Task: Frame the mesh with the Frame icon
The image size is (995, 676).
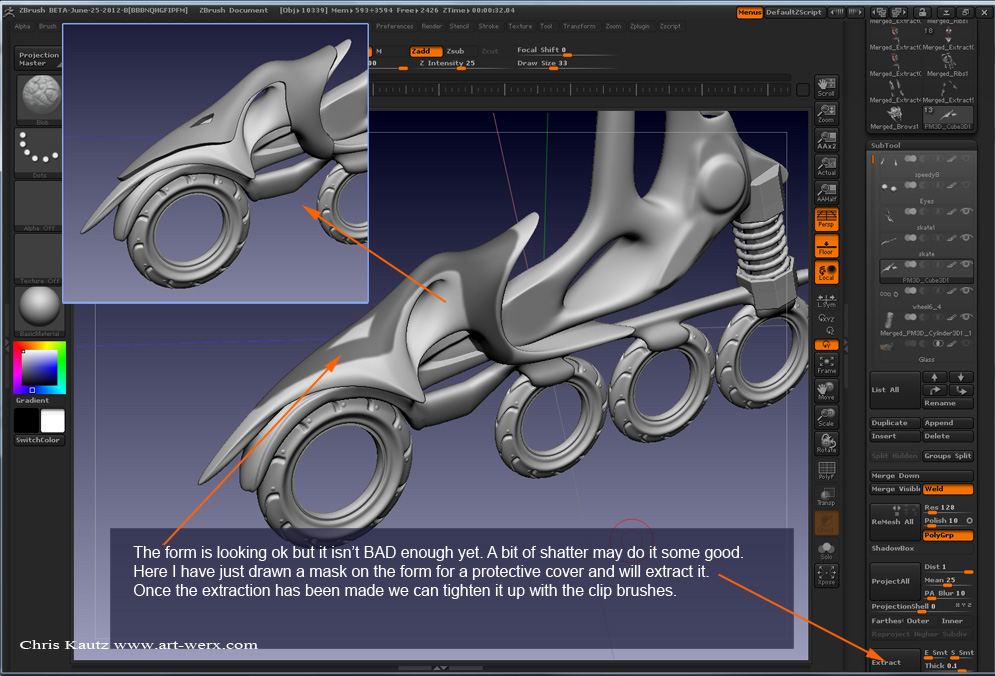Action: pyautogui.click(x=826, y=364)
